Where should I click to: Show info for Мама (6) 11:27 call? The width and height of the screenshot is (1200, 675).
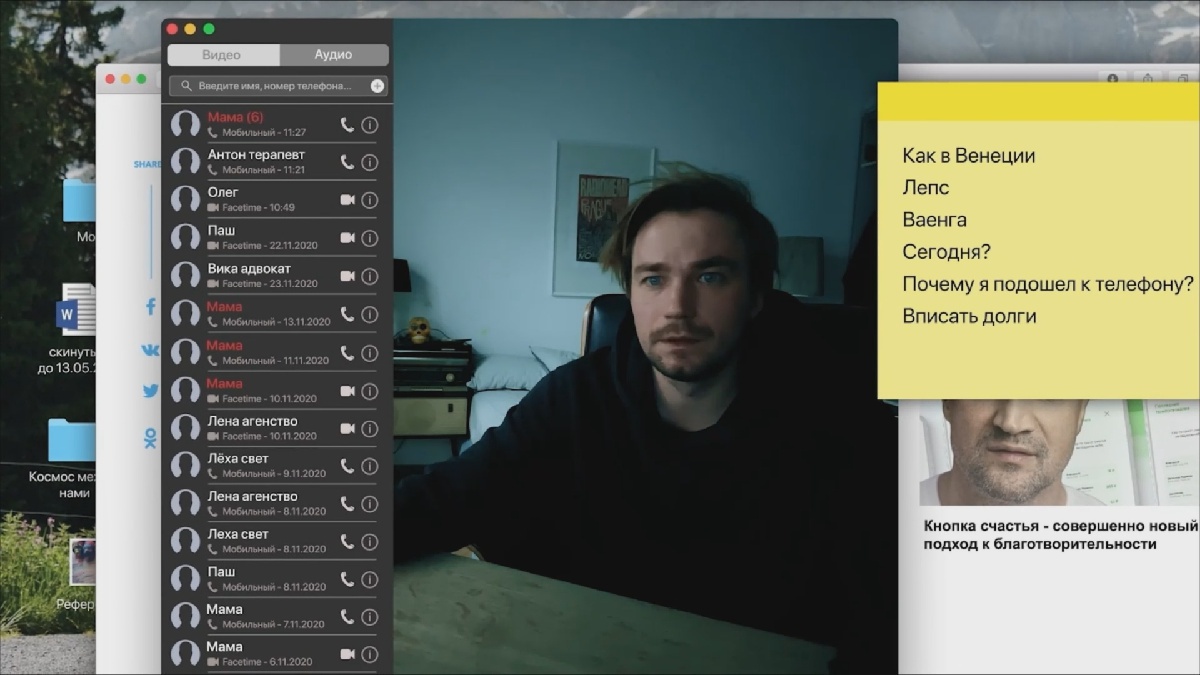[369, 125]
